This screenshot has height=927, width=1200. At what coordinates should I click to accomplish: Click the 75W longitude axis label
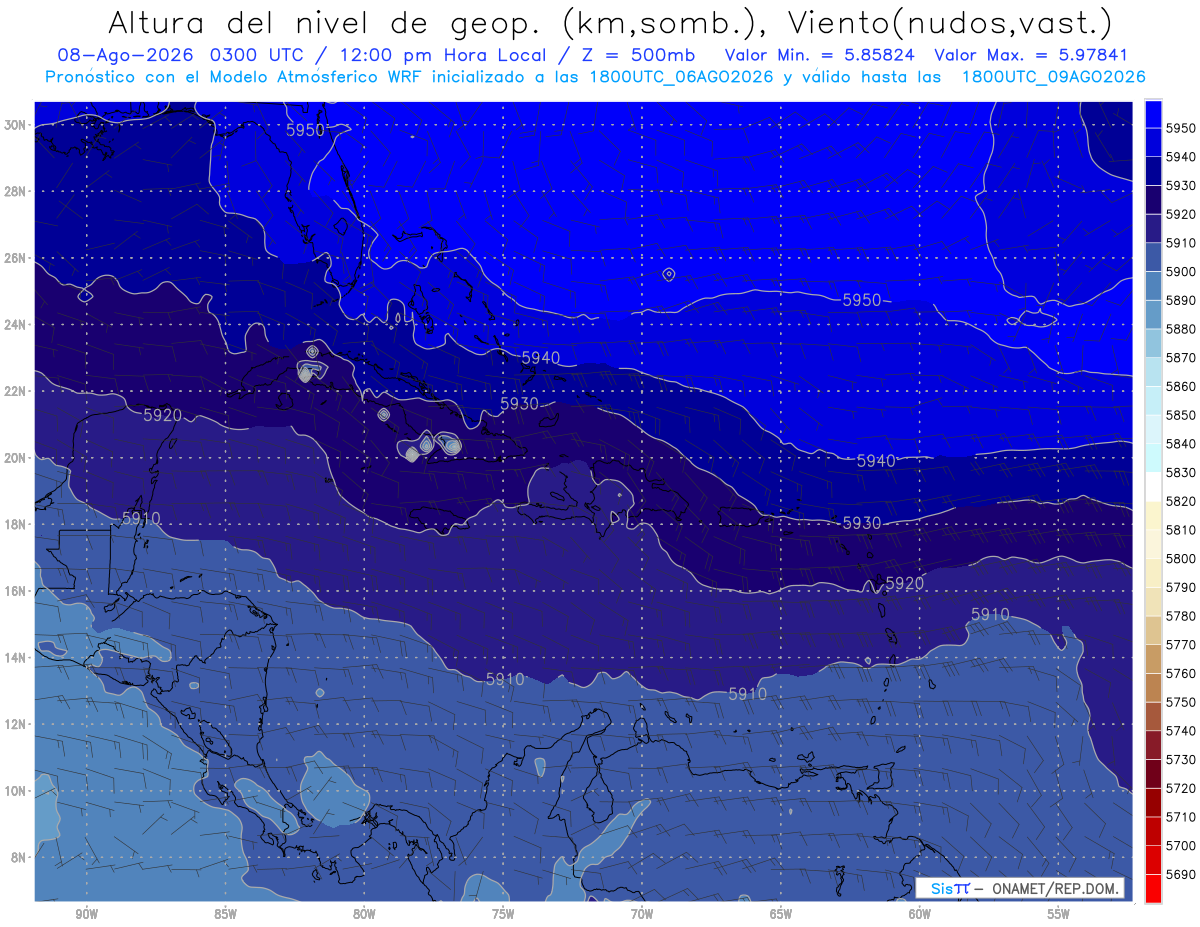pos(503,914)
